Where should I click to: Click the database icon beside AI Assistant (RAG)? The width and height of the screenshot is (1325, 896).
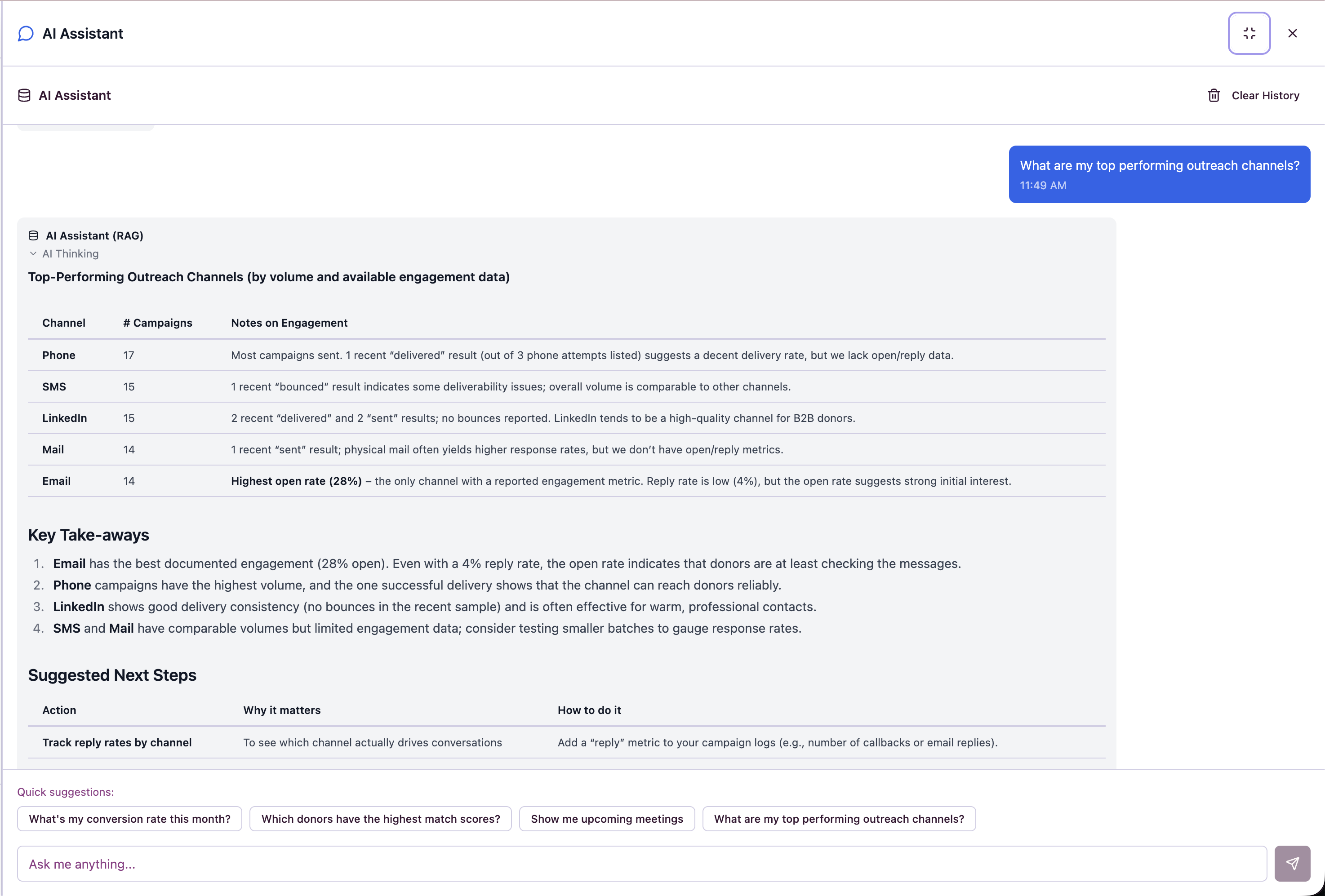pyautogui.click(x=33, y=235)
